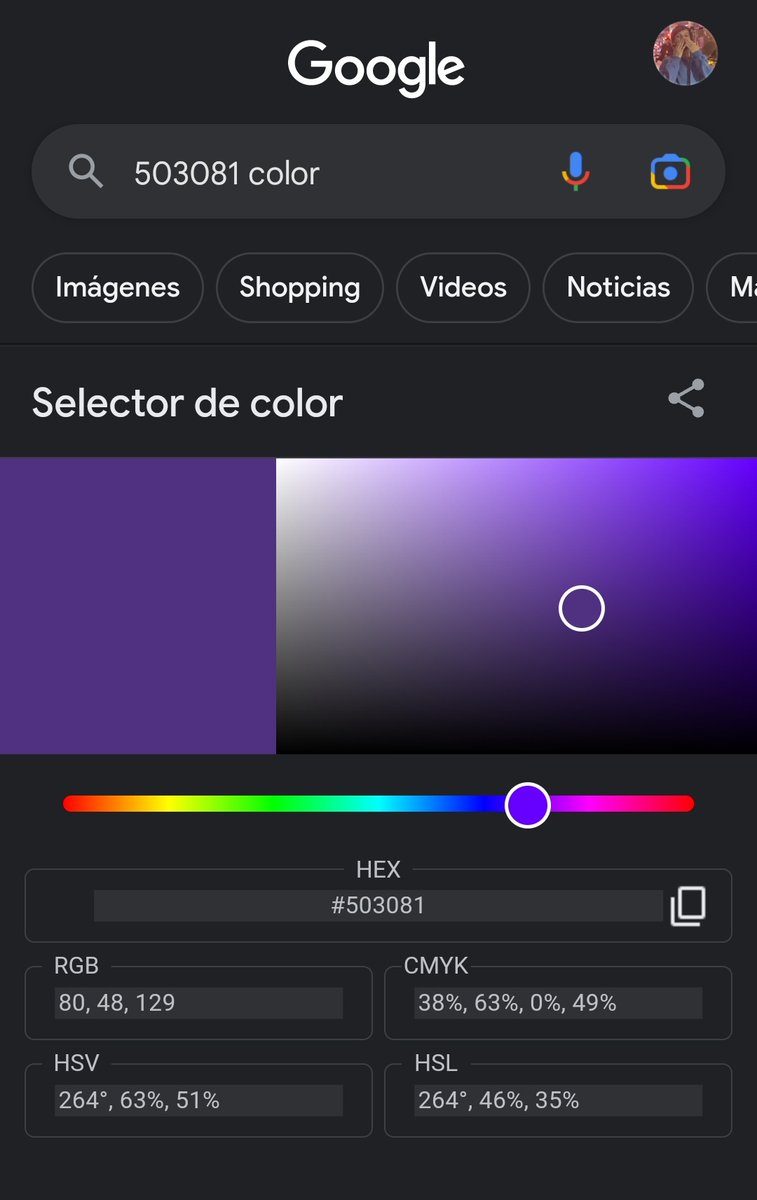Screen dimensions: 757x1200
Task: Switch to Imágenes results
Action: [117, 288]
